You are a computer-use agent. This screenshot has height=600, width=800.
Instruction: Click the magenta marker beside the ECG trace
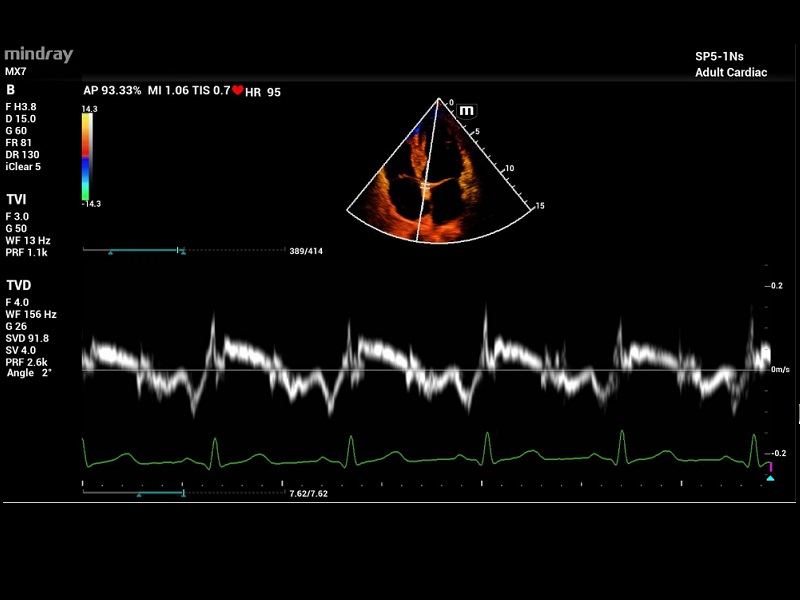click(770, 466)
